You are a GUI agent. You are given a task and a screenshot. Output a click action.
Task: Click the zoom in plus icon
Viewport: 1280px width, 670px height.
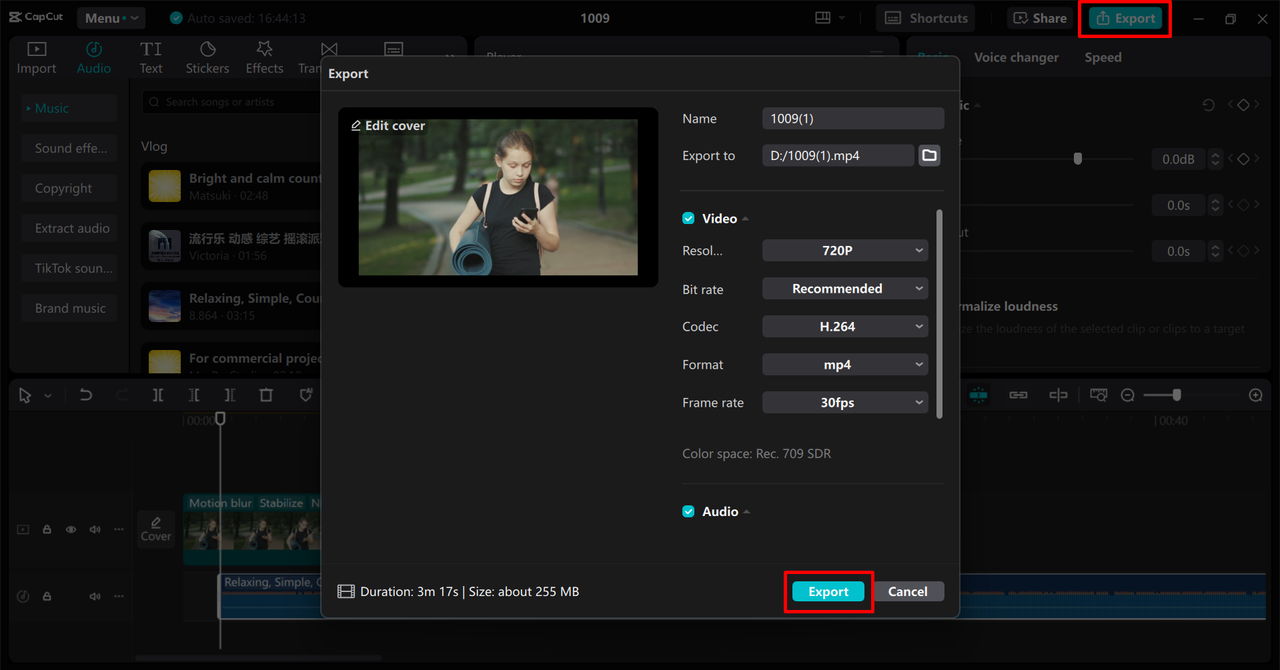tap(1256, 395)
